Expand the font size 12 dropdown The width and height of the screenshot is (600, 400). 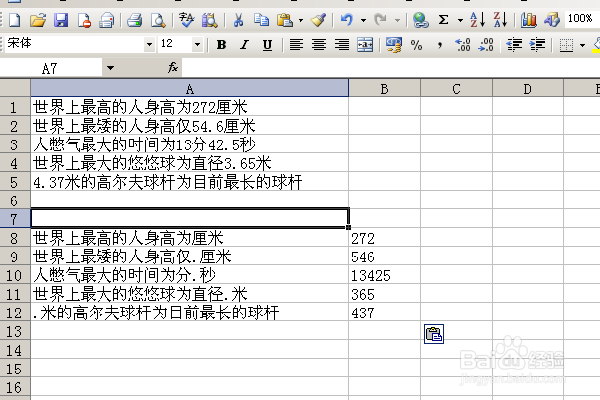pos(197,45)
